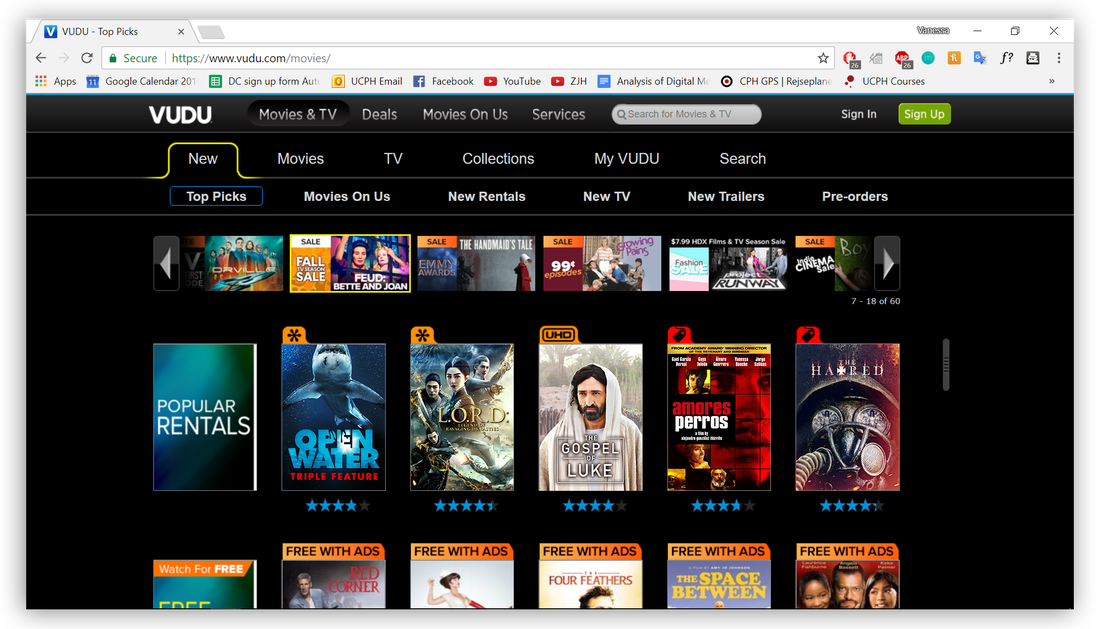Open the 99¢ episodes Growing Pains banner
The width and height of the screenshot is (1100, 629).
click(602, 264)
